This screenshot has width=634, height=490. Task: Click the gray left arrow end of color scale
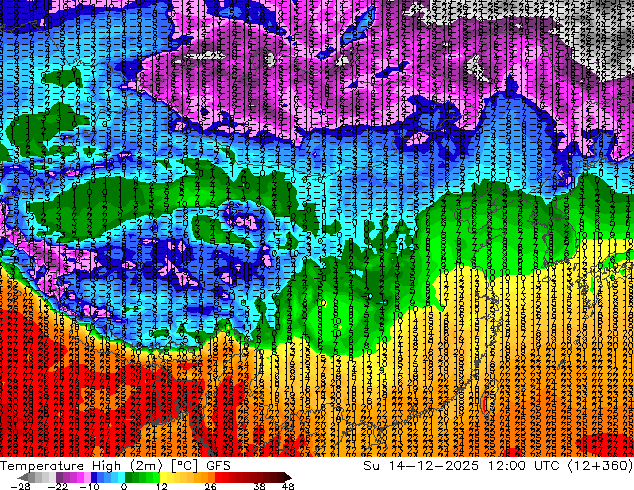coord(23,477)
